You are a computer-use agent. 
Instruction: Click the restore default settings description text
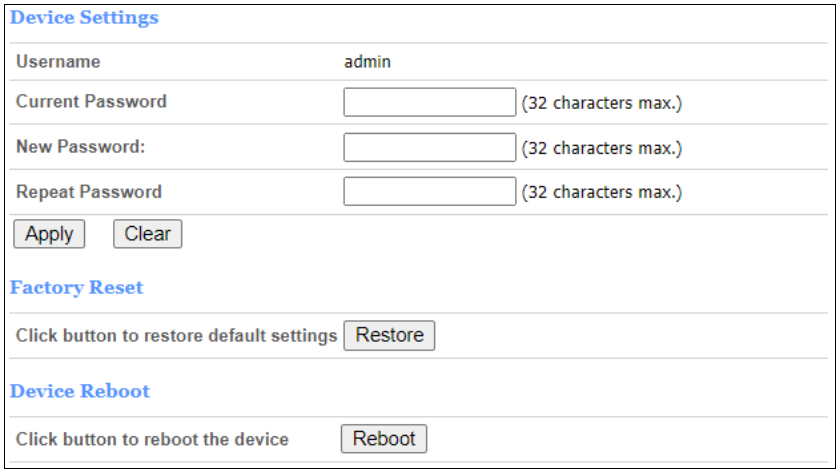176,336
